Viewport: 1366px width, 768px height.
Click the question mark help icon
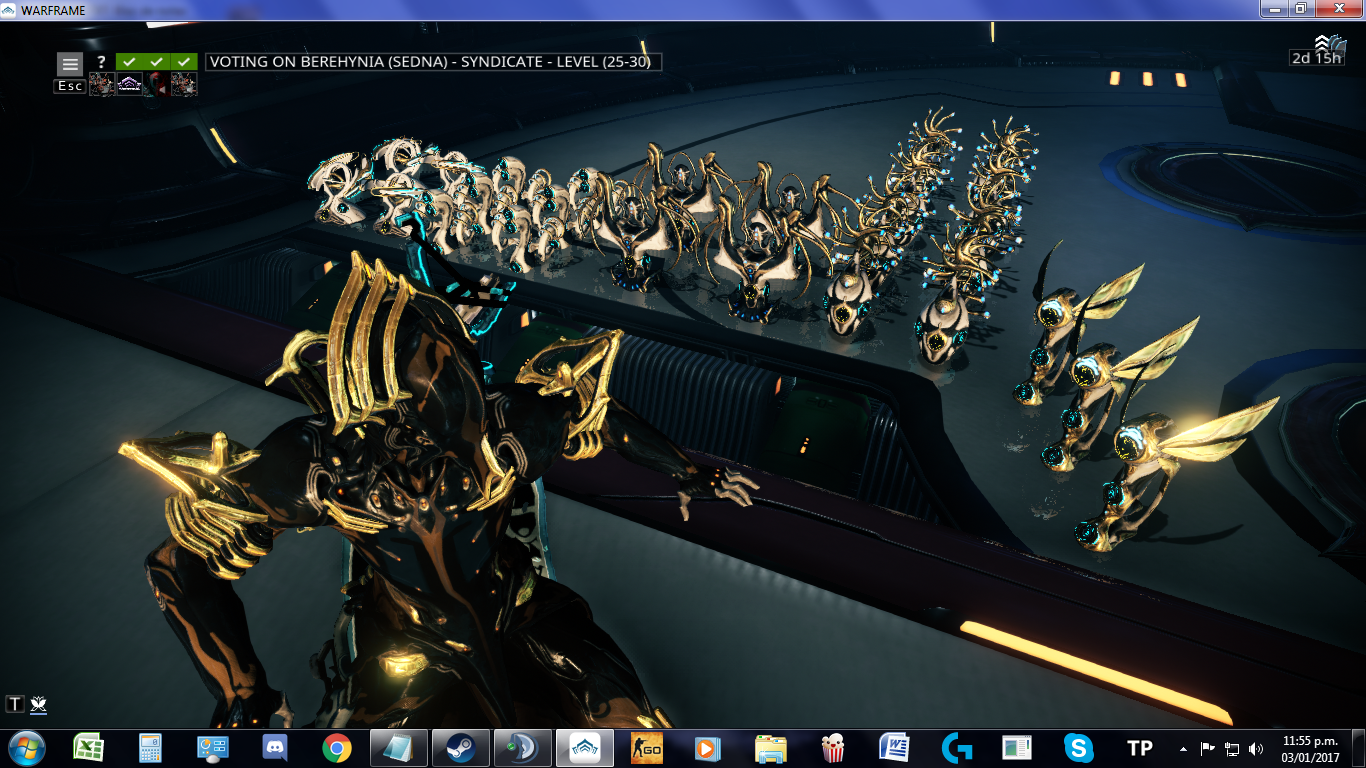100,62
